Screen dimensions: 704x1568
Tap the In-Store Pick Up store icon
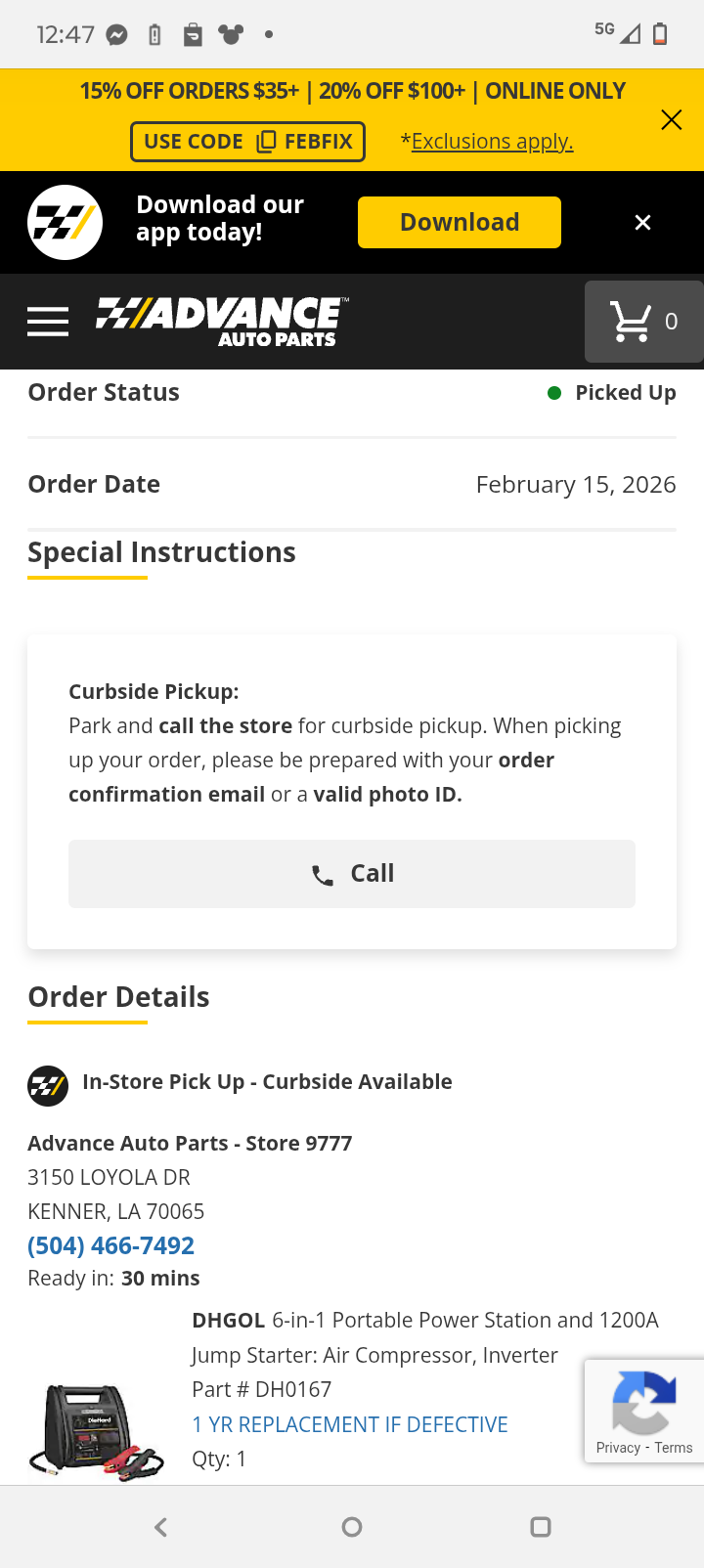48,1085
